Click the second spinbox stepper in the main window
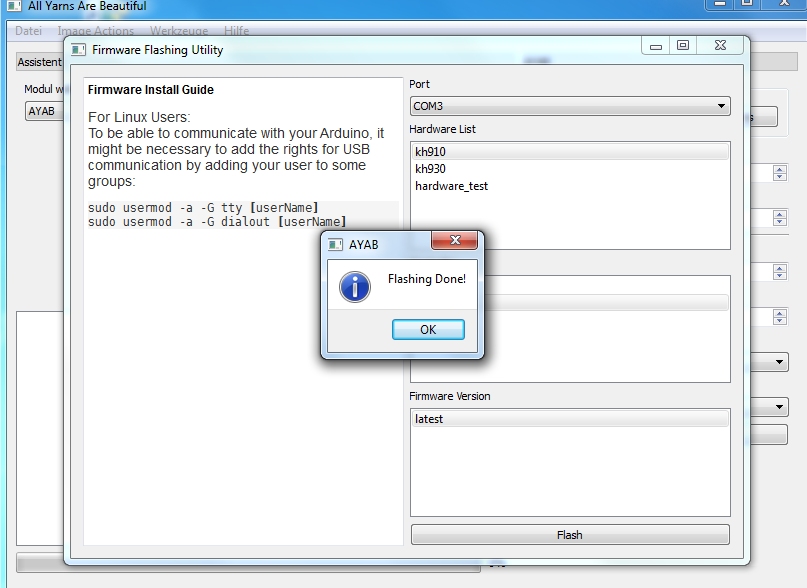Screen dimensions: 807x588 [x=780, y=218]
